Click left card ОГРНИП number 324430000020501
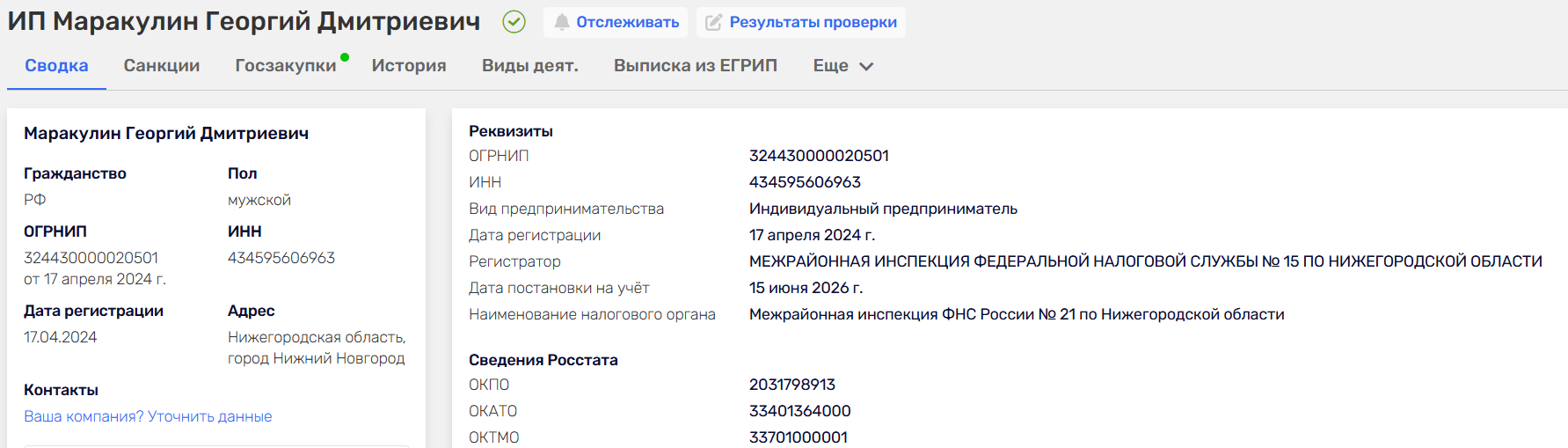This screenshot has width=1568, height=448. tap(91, 258)
